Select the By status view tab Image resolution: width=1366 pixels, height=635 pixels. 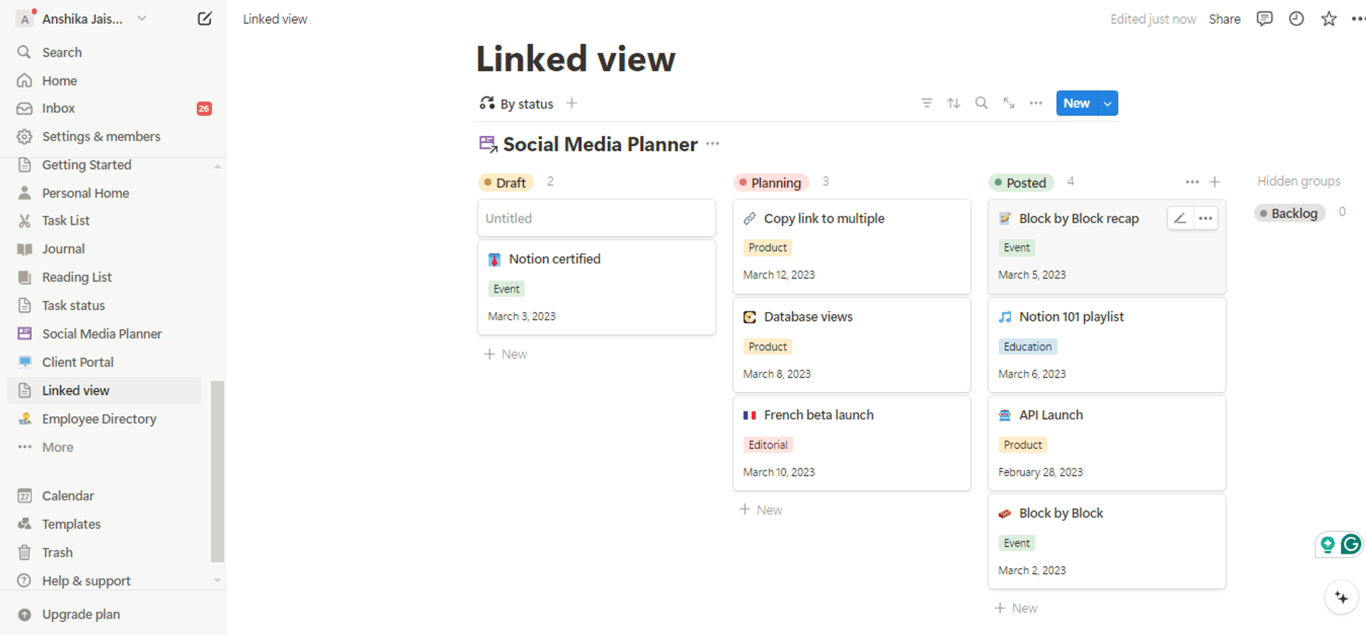pyautogui.click(x=517, y=104)
